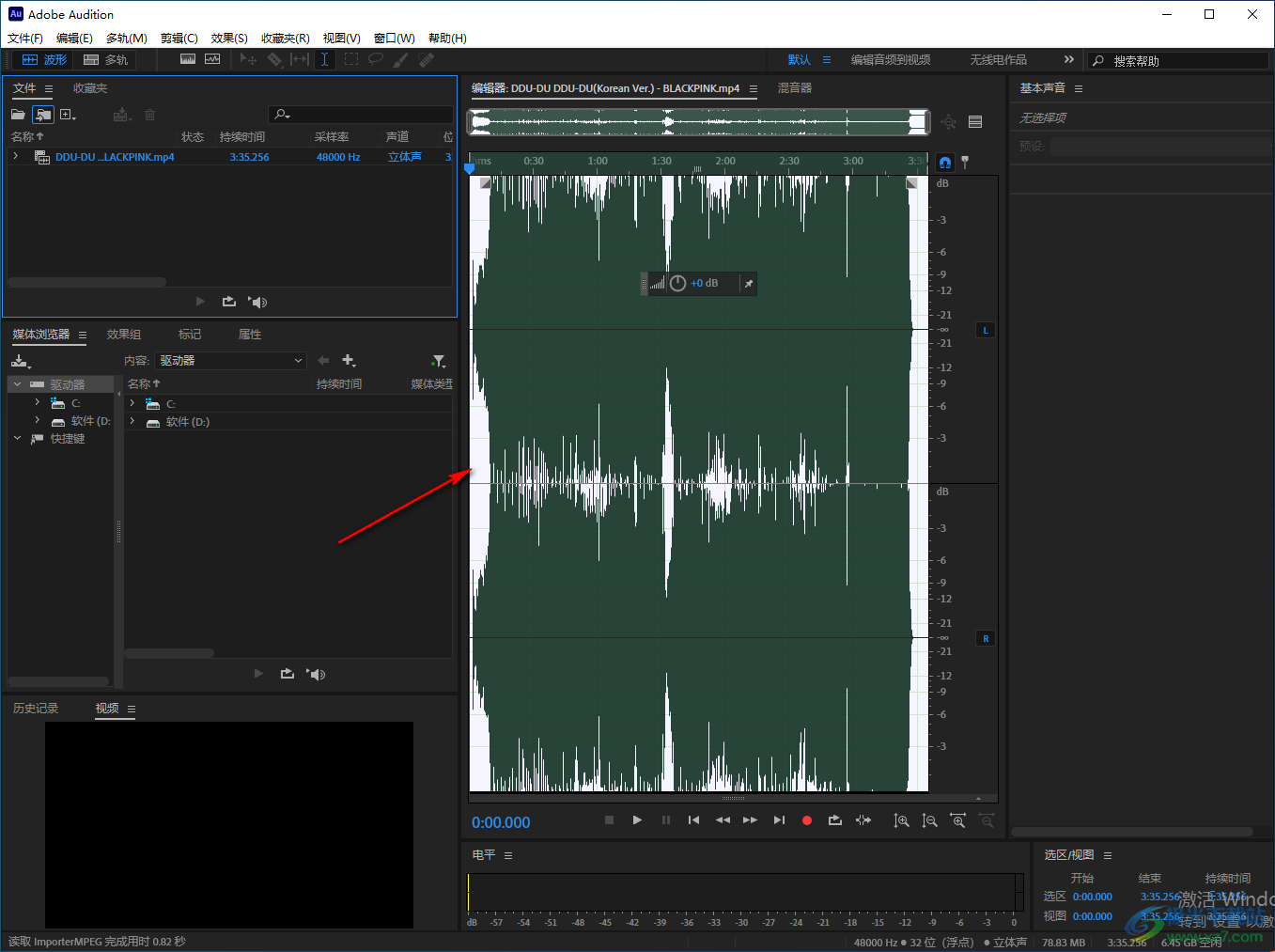Click the Rewind button

[723, 820]
